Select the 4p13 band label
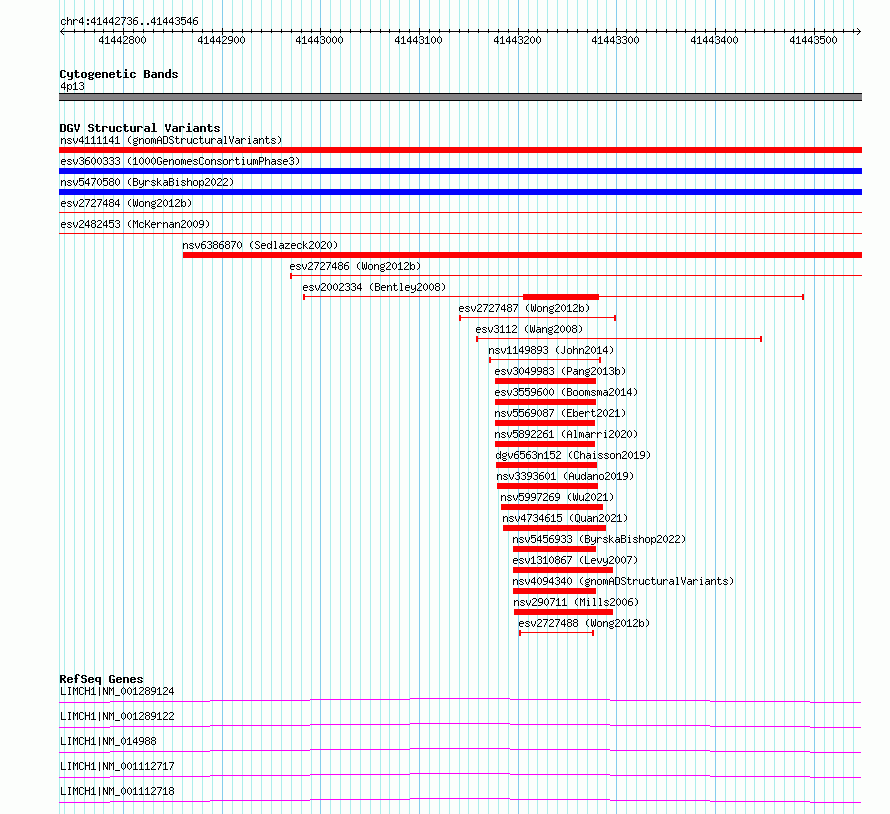The image size is (890, 814). tap(72, 86)
